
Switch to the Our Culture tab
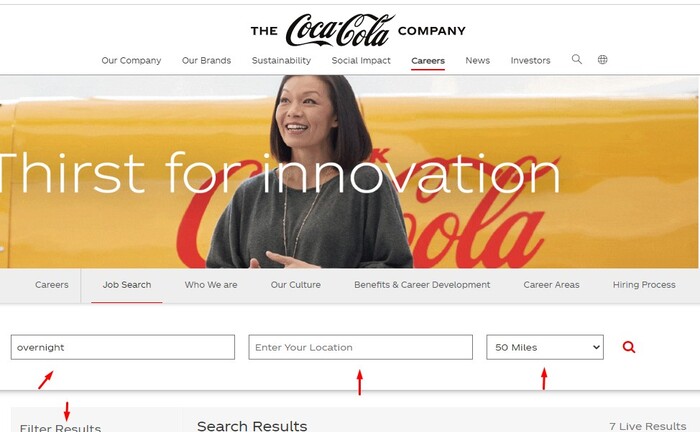click(x=296, y=285)
